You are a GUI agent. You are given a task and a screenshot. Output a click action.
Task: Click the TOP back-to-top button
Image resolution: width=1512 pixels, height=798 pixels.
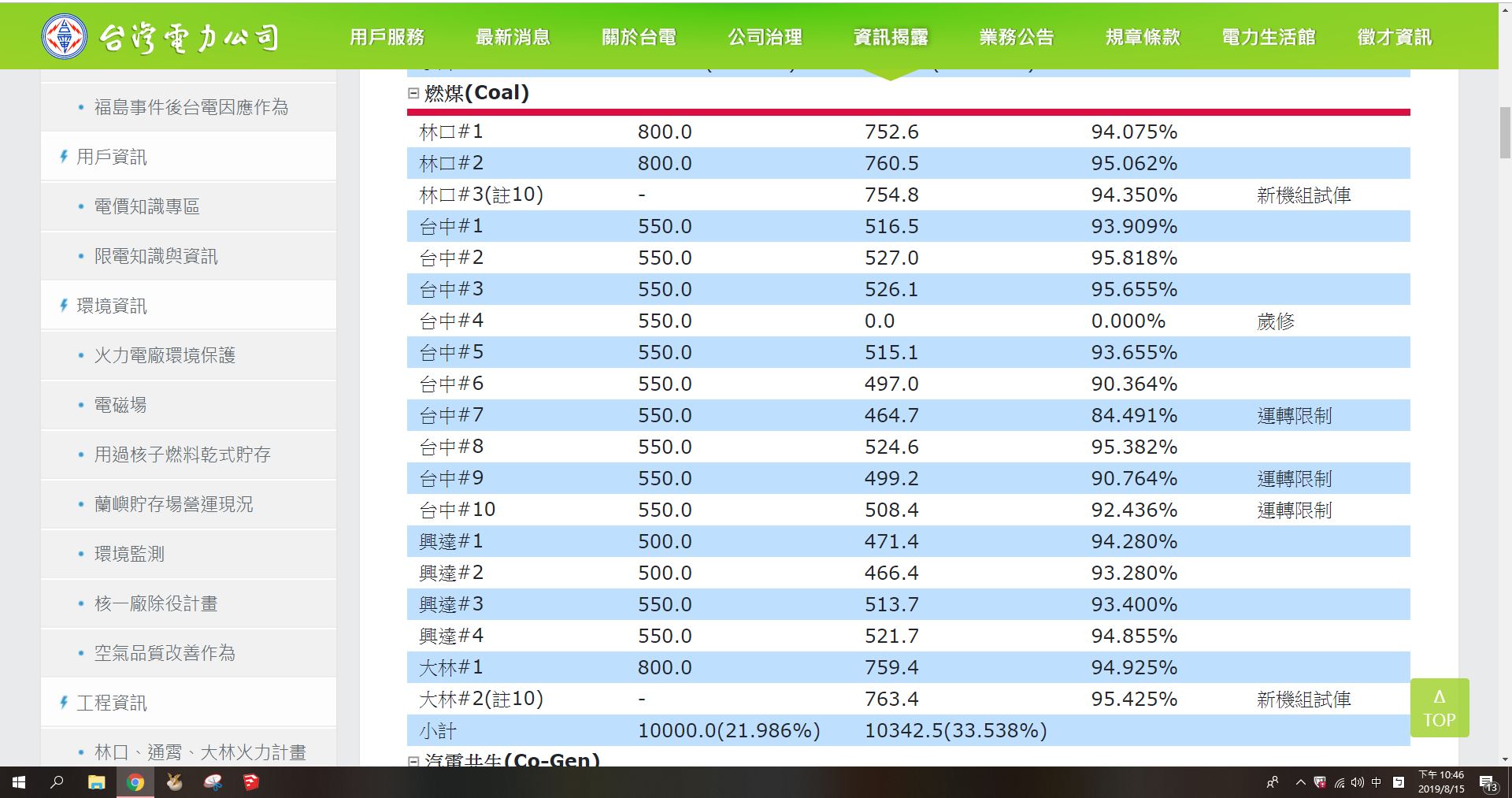coord(1440,708)
